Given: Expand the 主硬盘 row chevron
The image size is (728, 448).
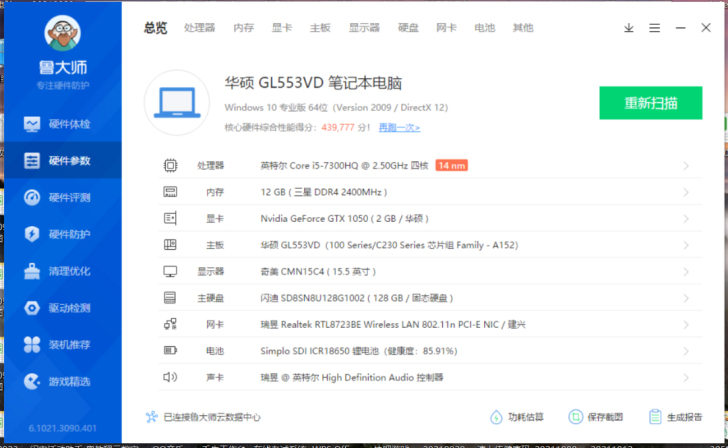Looking at the screenshot, I should (686, 298).
